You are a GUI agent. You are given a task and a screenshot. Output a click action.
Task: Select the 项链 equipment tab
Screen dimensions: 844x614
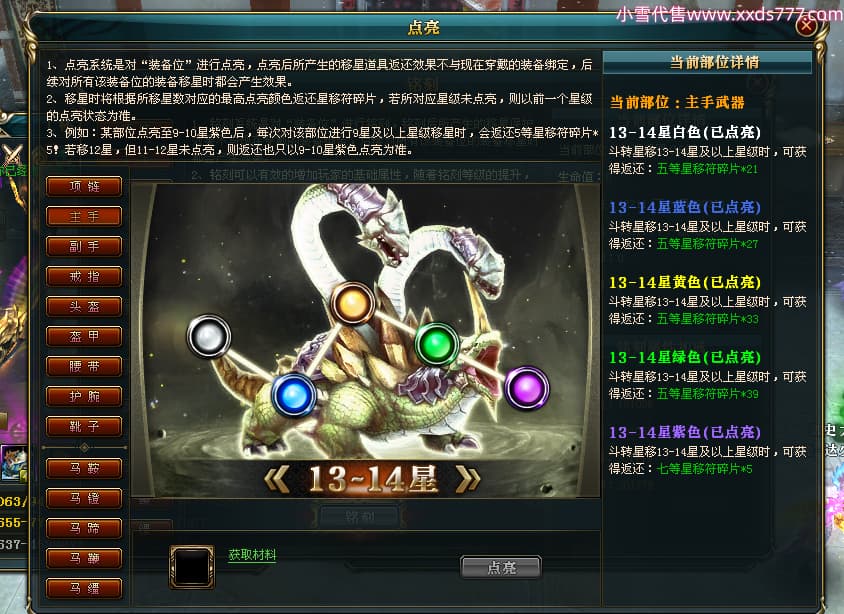tap(84, 186)
